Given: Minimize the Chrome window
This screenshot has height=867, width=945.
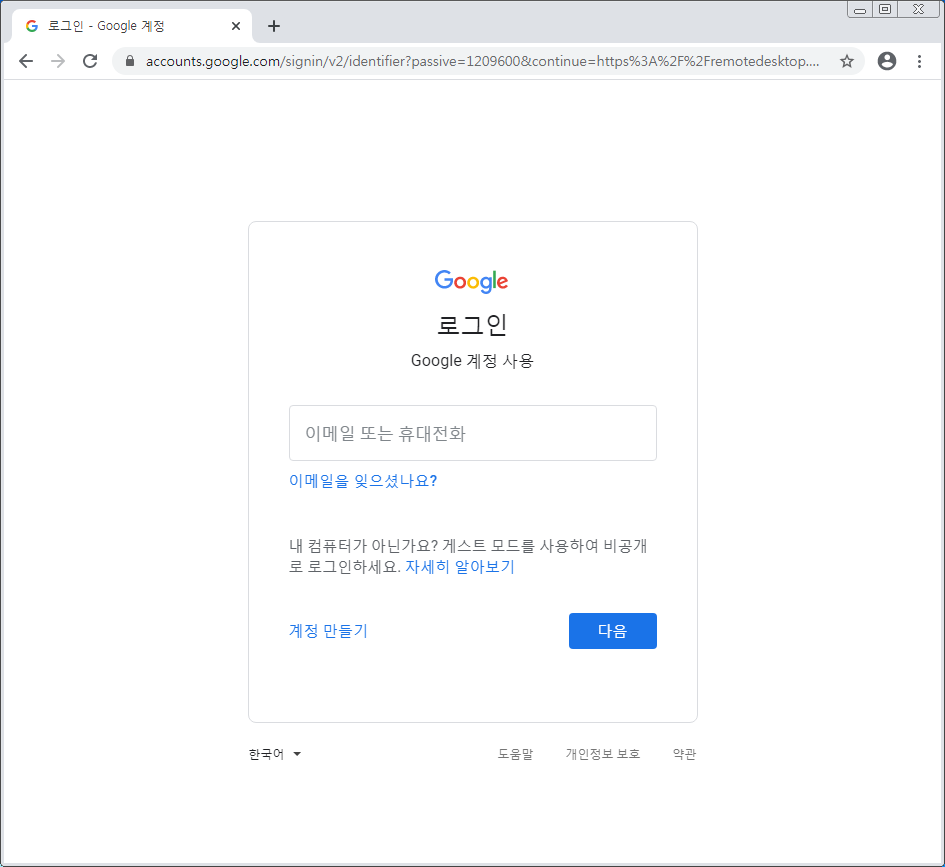Looking at the screenshot, I should (x=860, y=10).
